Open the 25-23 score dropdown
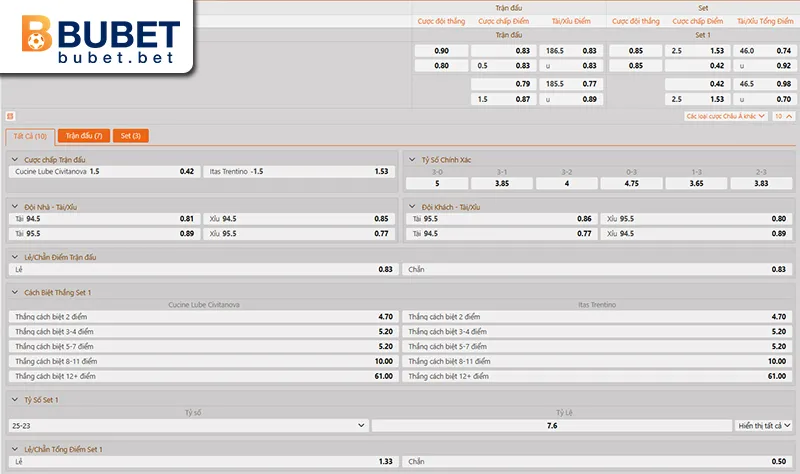 point(188,425)
